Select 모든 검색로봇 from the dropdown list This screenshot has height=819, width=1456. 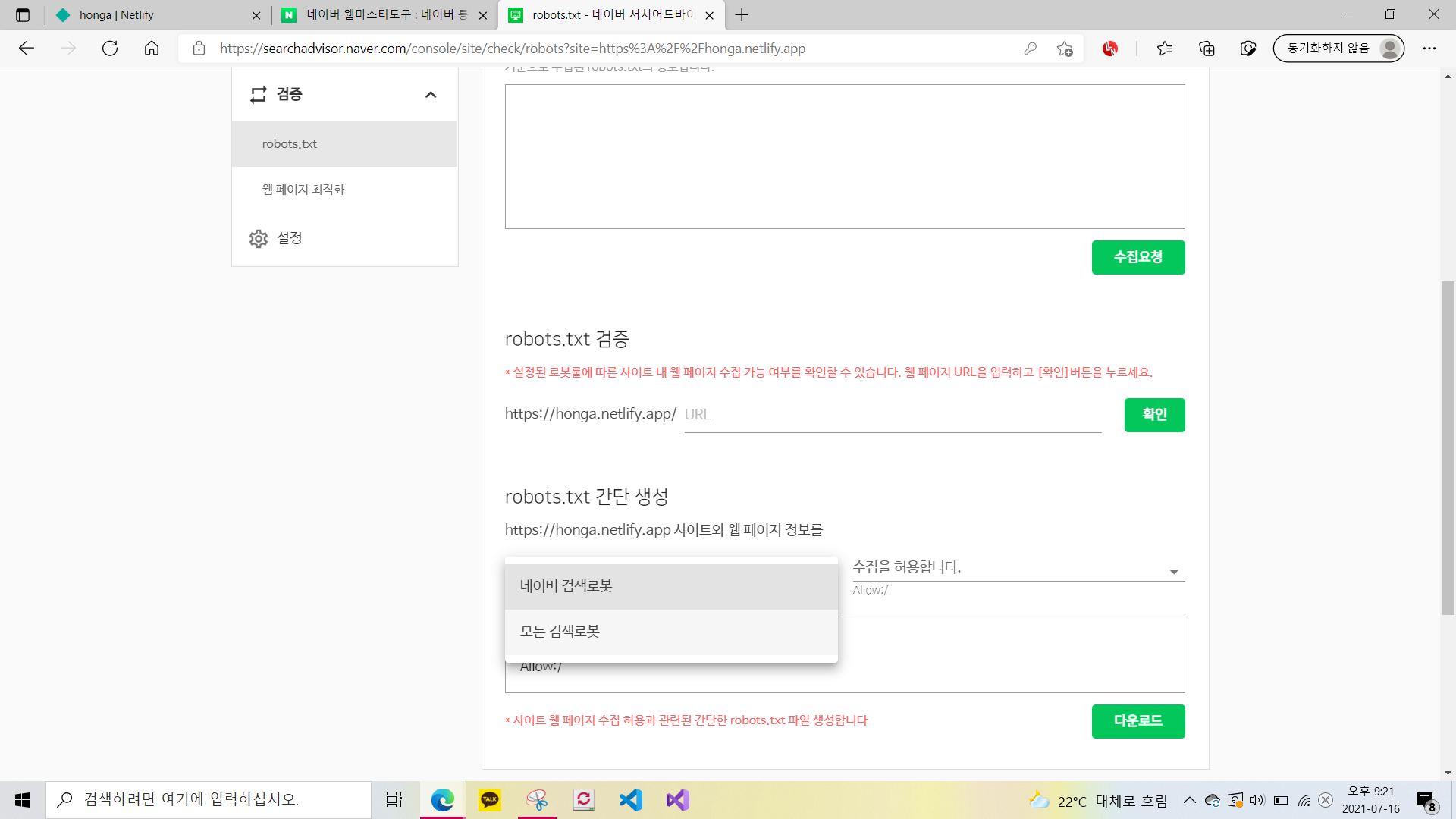tap(671, 632)
